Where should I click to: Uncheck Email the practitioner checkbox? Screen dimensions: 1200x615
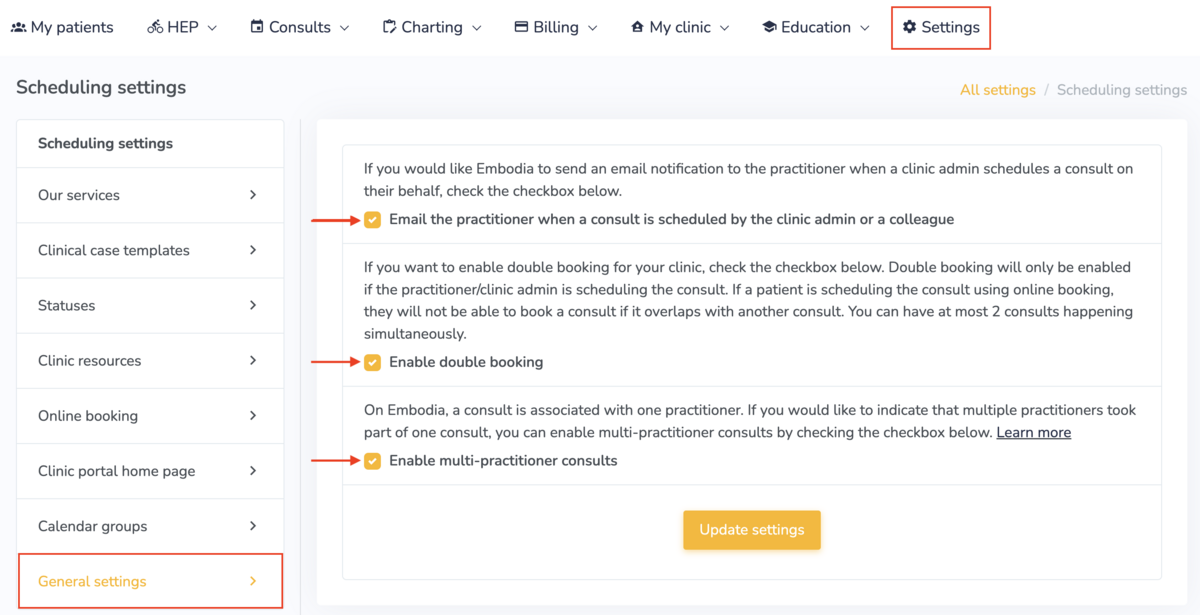click(x=372, y=220)
